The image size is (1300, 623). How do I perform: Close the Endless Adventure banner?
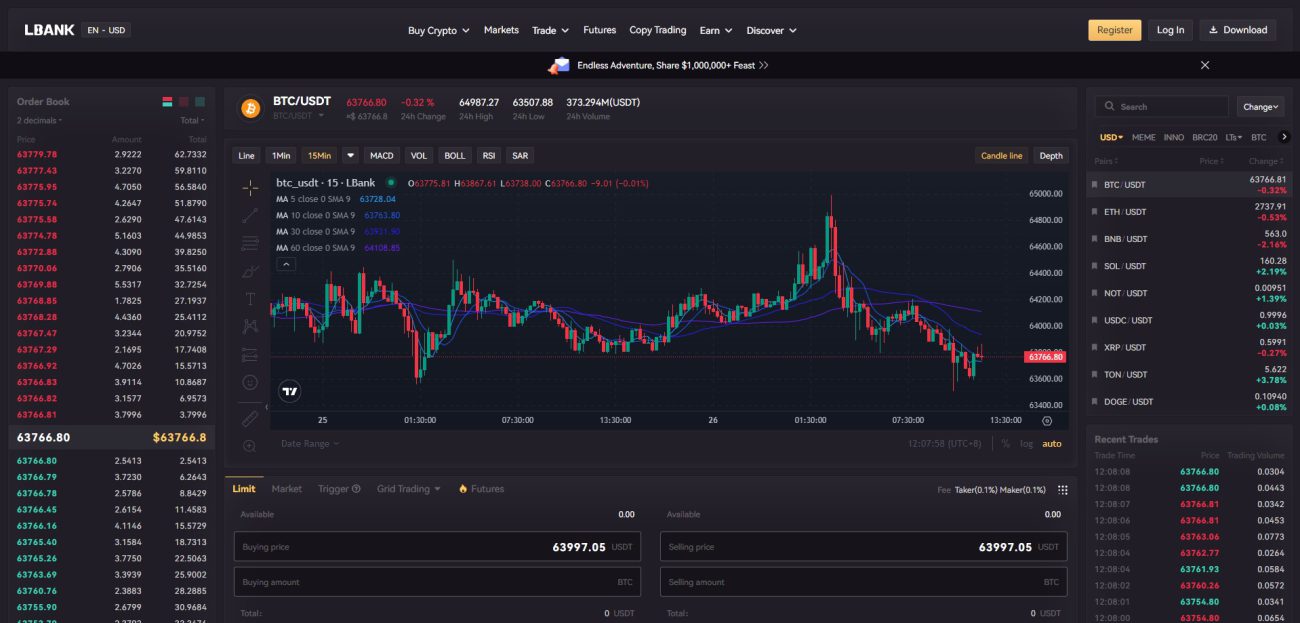pos(1205,65)
